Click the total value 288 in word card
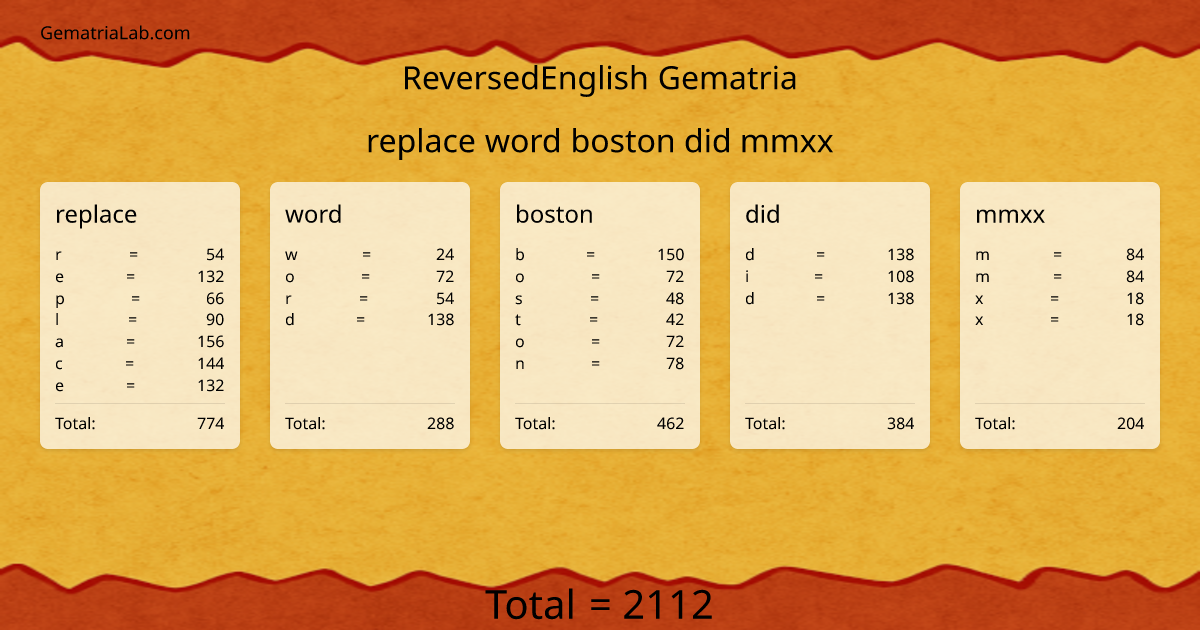The width and height of the screenshot is (1200, 630). pos(441,423)
